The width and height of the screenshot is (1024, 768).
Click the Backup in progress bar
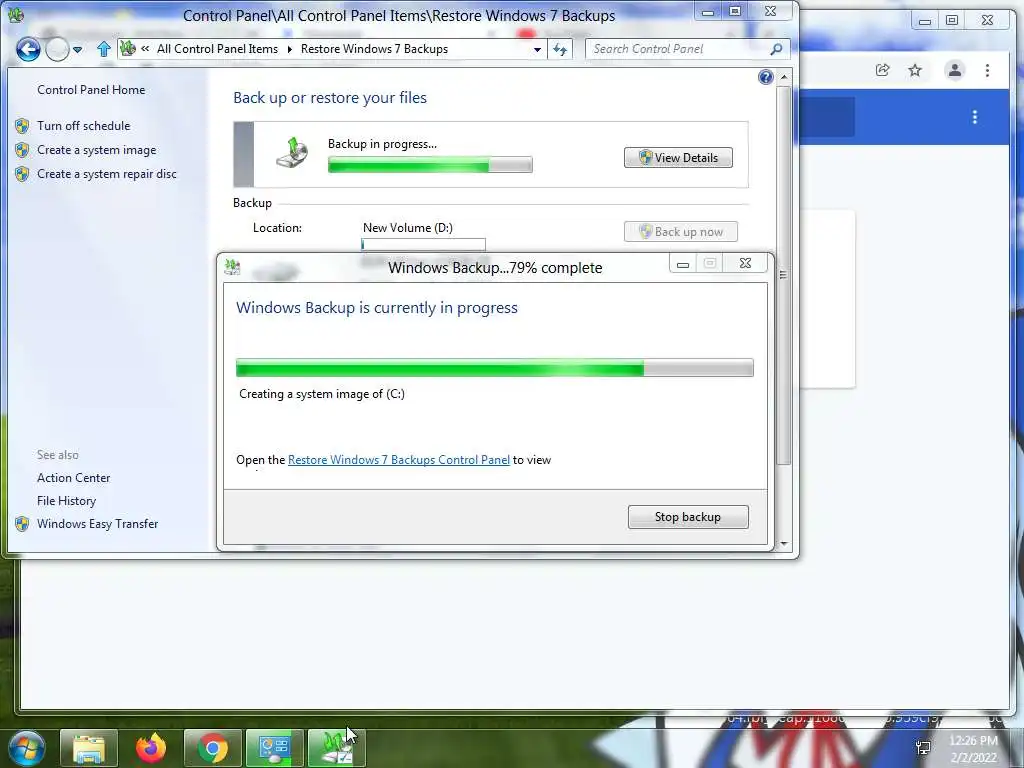pyautogui.click(x=430, y=165)
